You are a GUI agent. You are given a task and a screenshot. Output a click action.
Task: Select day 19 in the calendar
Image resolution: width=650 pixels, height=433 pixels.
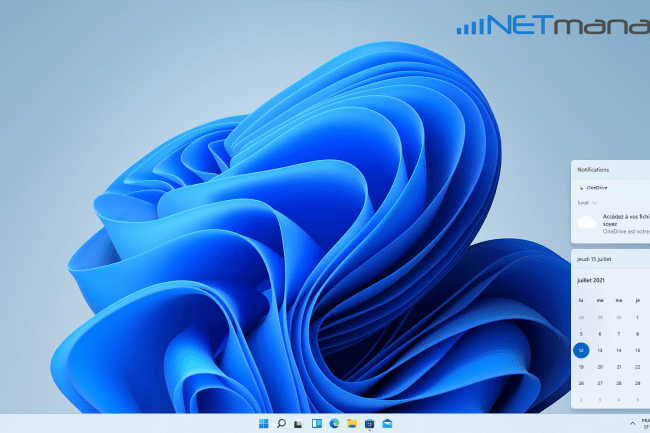point(581,366)
